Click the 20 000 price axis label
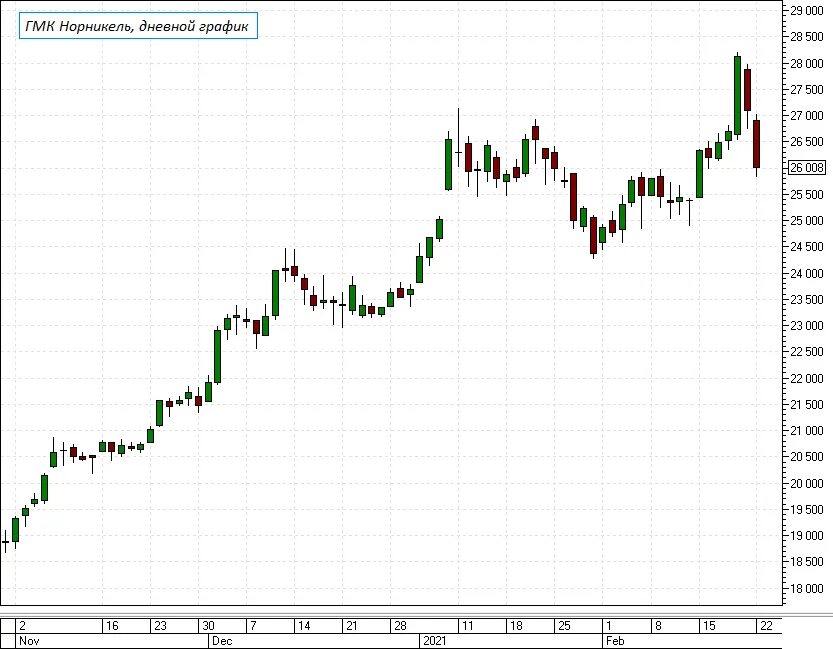833x649 pixels. 807,483
